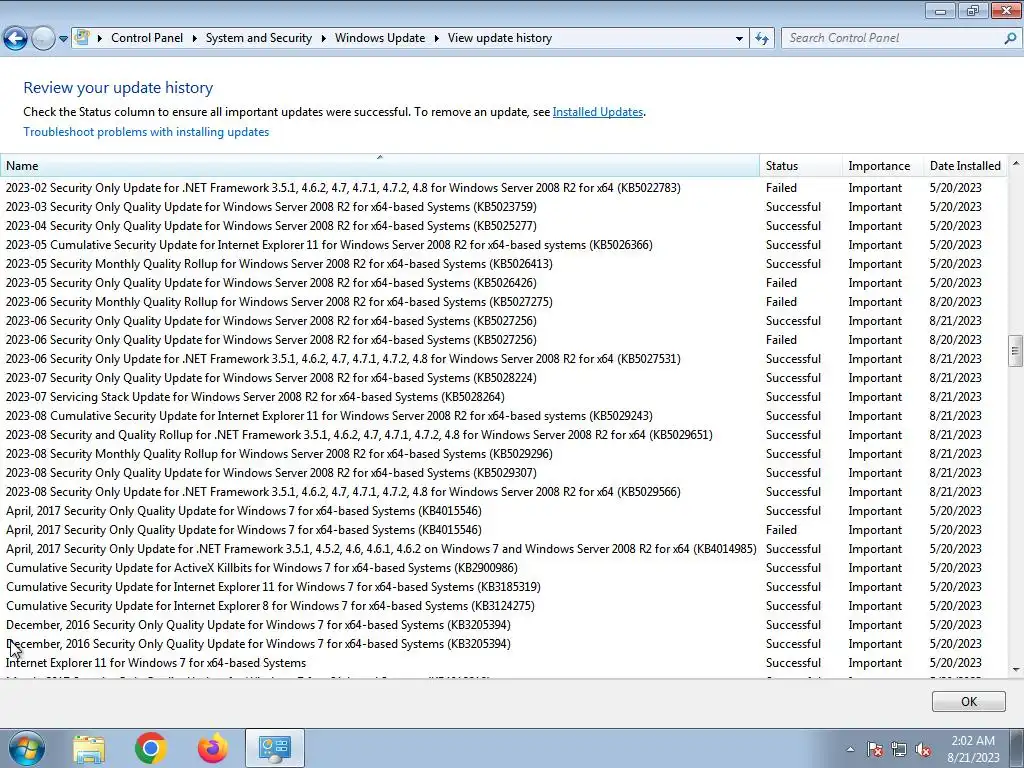
Task: Click the Forward navigation arrow
Action: click(x=43, y=39)
